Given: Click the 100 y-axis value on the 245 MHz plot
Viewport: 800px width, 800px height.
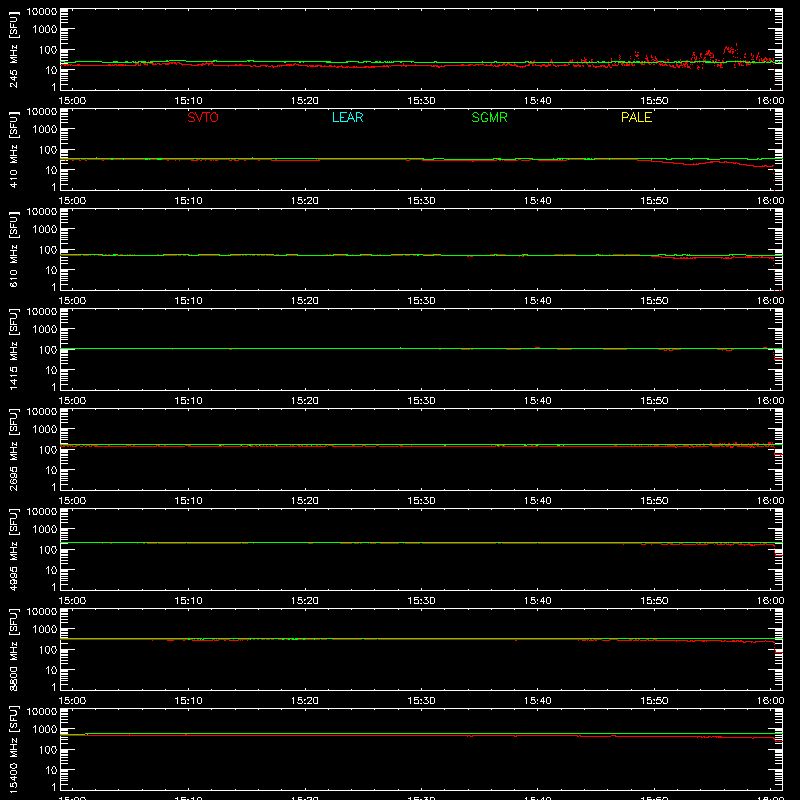Looking at the screenshot, I should (x=48, y=50).
